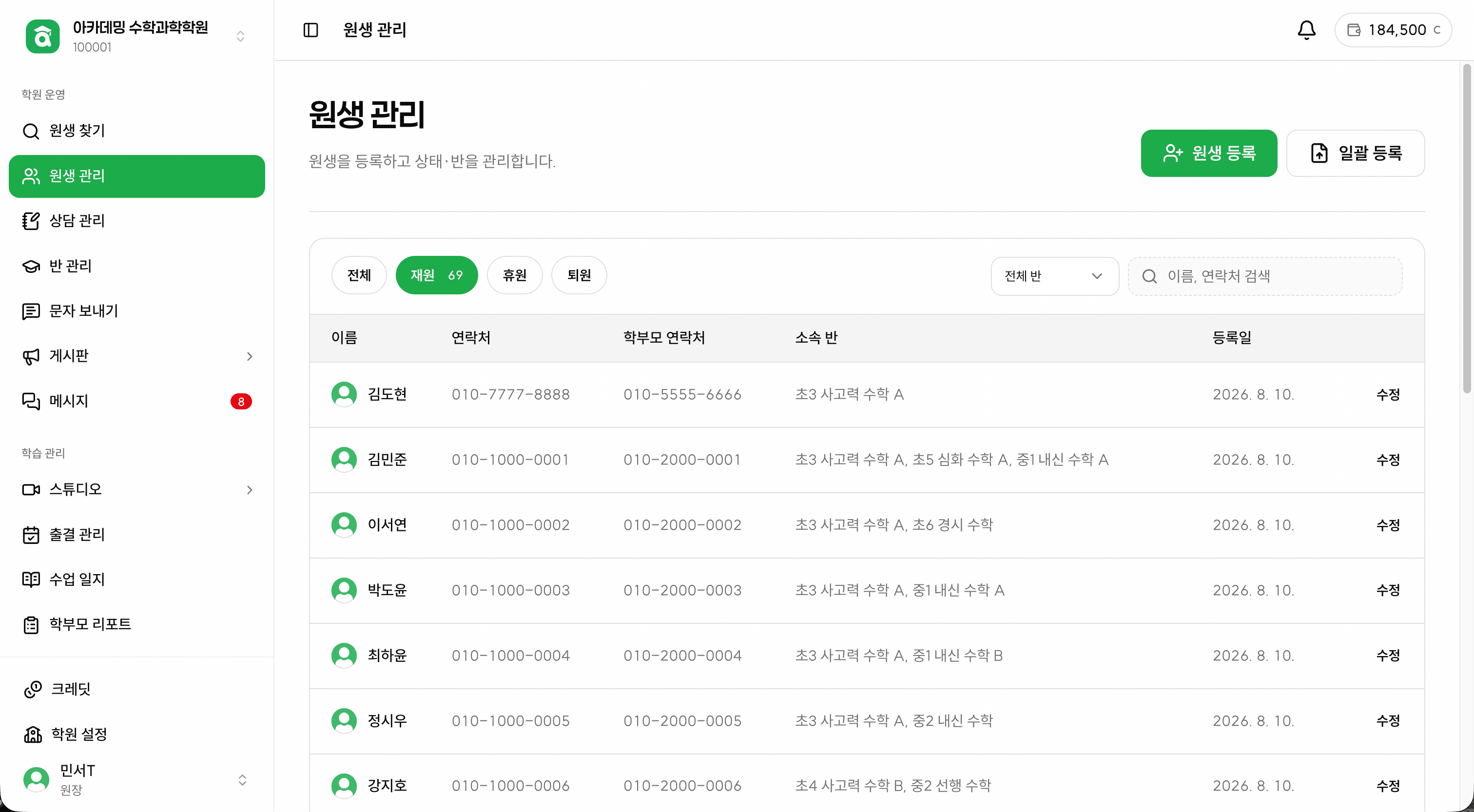Click 수정 for 박도윤
Image resolution: width=1474 pixels, height=812 pixels.
(x=1388, y=591)
